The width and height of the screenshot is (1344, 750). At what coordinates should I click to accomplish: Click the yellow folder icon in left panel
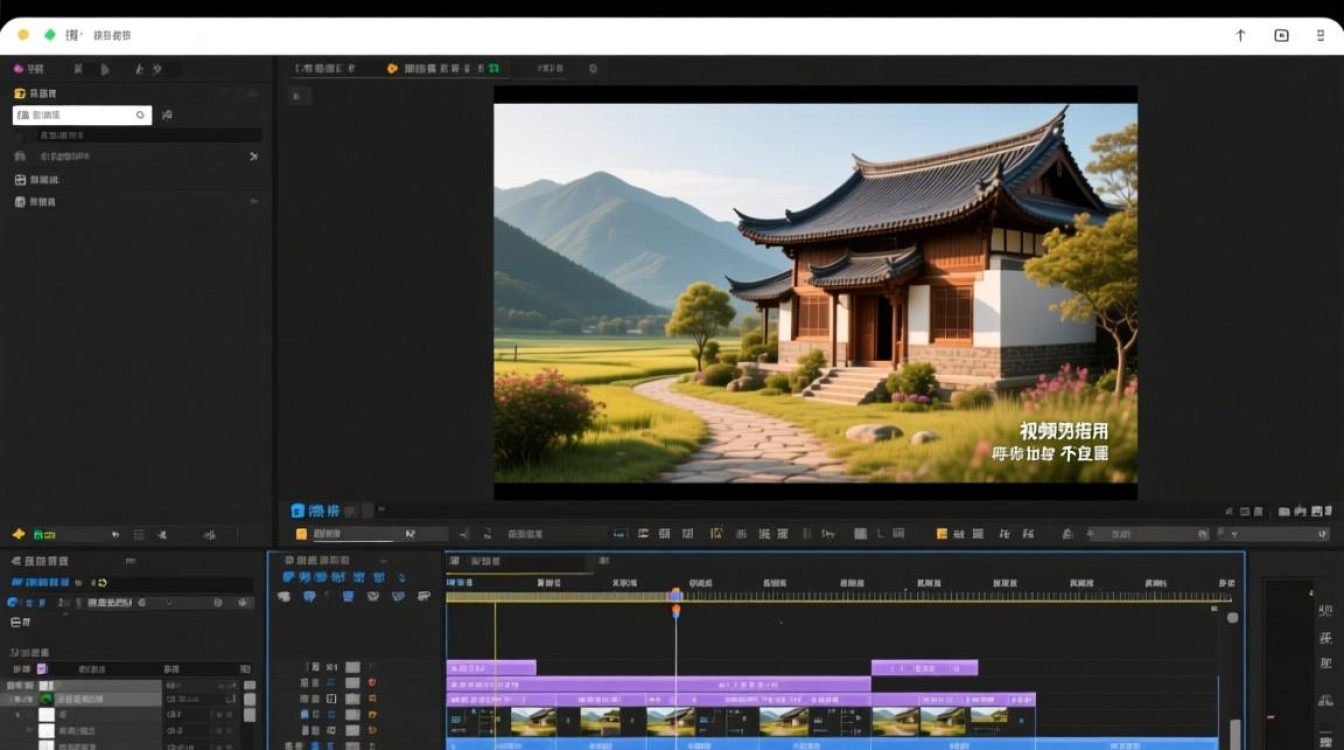(19, 93)
